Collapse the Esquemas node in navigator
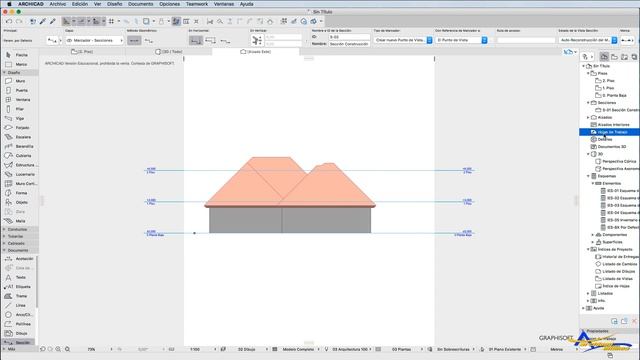640x360 pixels. (x=588, y=176)
